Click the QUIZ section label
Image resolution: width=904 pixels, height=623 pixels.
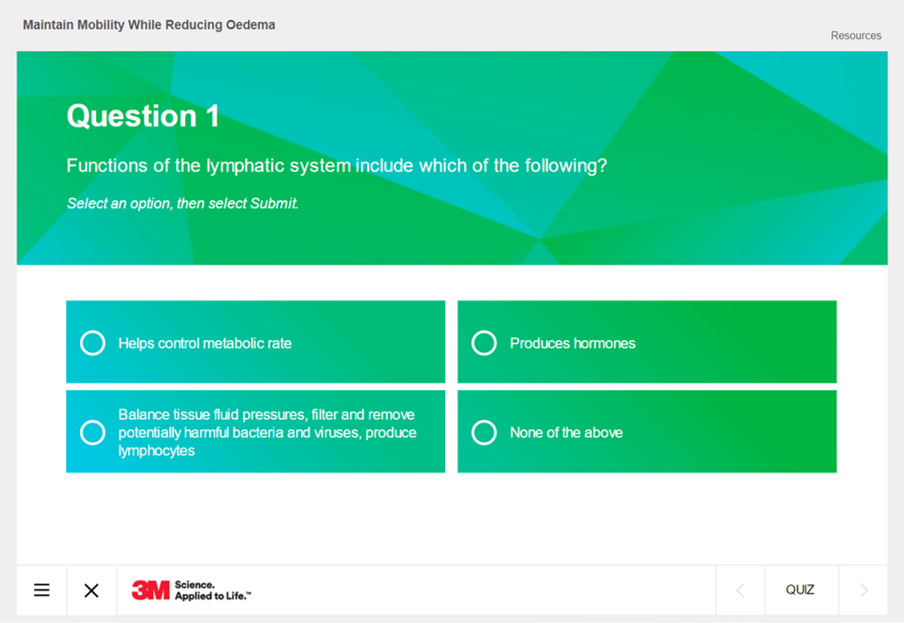click(x=800, y=590)
